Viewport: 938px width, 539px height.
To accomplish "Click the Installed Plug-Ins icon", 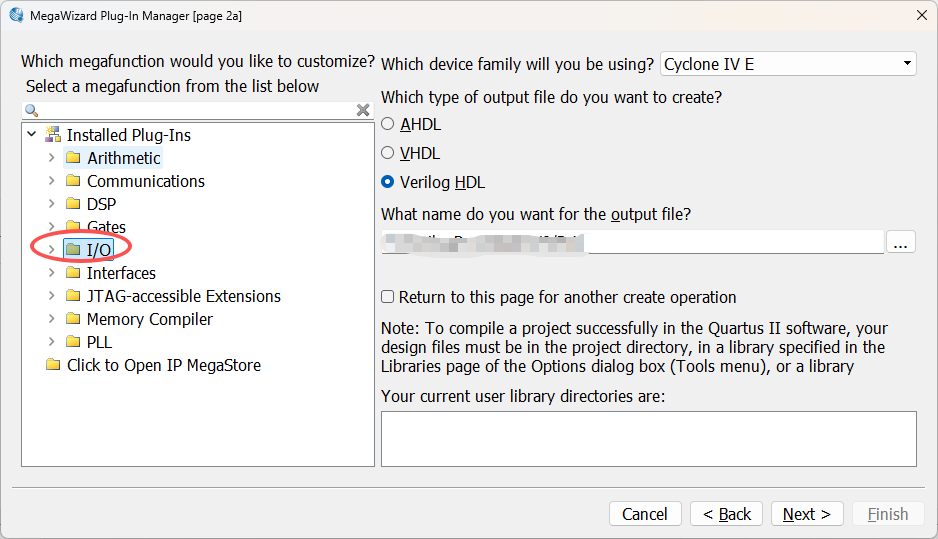I will point(53,135).
